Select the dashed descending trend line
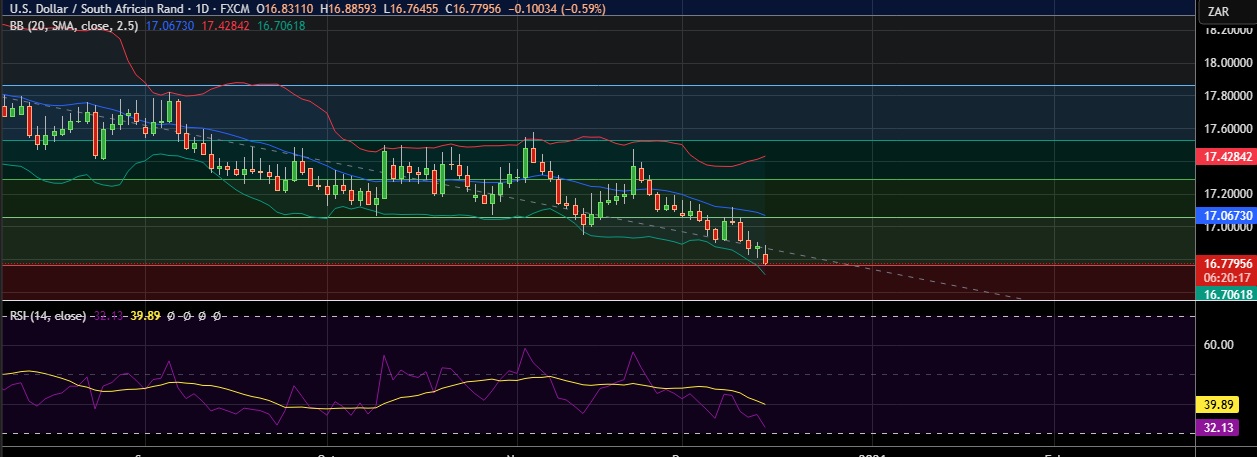 point(900,275)
